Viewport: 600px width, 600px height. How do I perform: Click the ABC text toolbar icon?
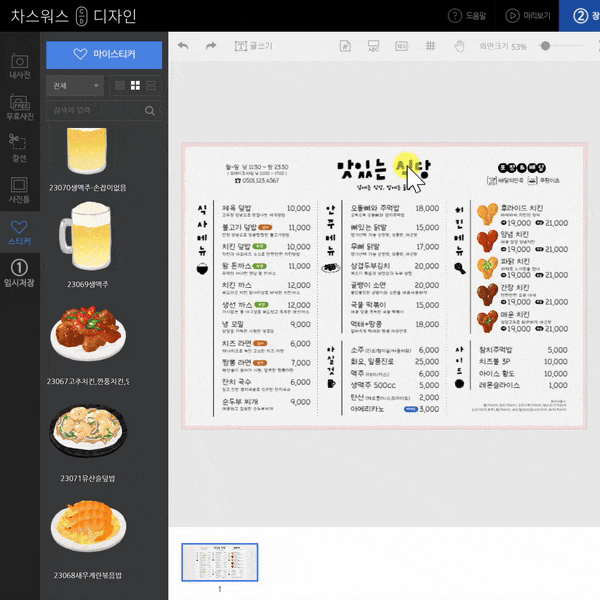[x=373, y=46]
